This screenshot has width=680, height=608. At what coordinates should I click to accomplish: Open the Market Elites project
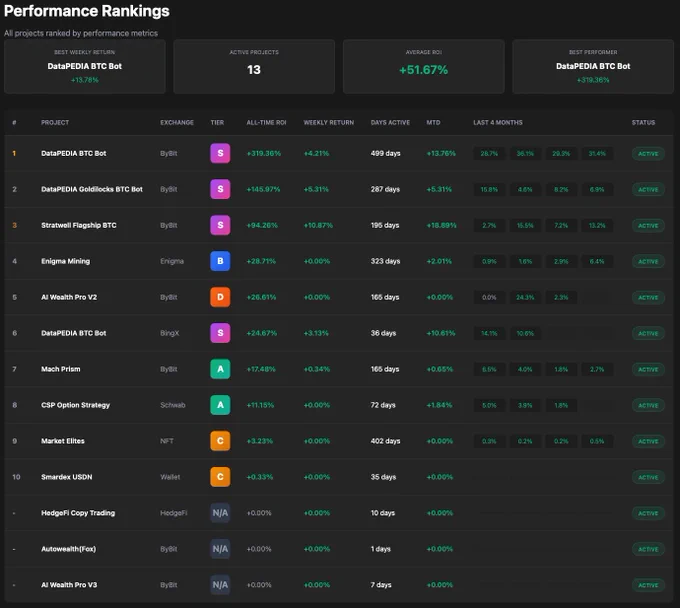pyautogui.click(x=63, y=441)
